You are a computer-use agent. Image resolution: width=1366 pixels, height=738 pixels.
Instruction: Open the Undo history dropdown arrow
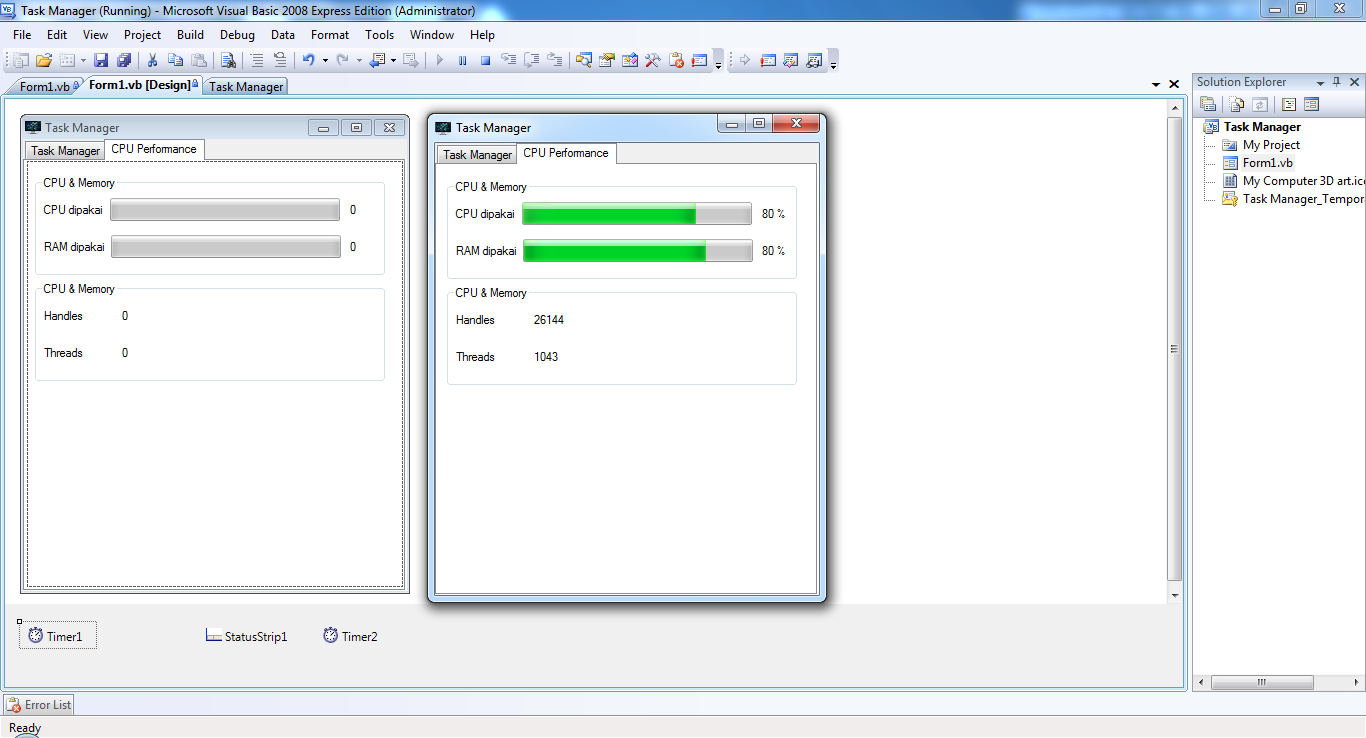(325, 60)
